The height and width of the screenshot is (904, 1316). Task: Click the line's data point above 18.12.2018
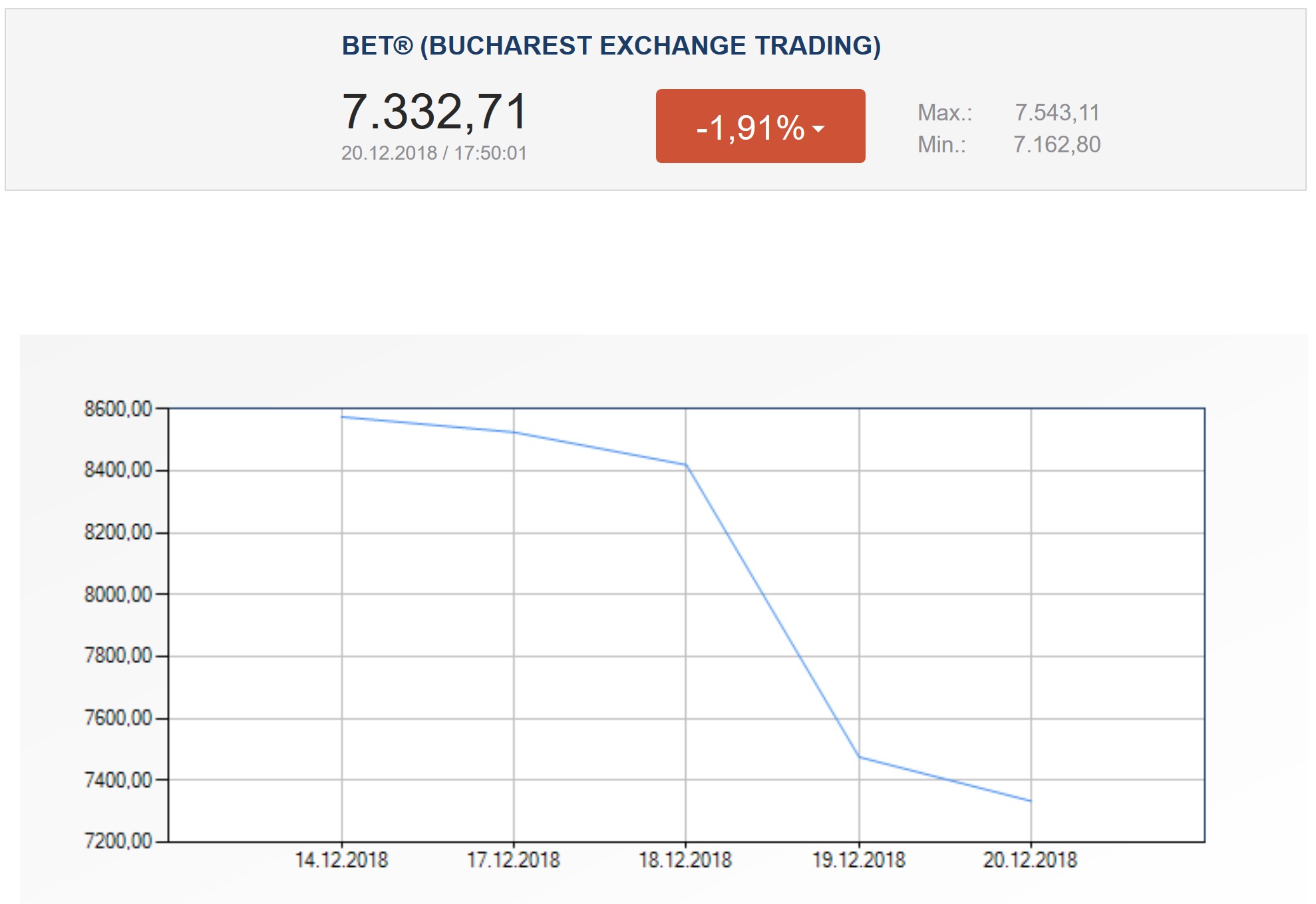[686, 465]
